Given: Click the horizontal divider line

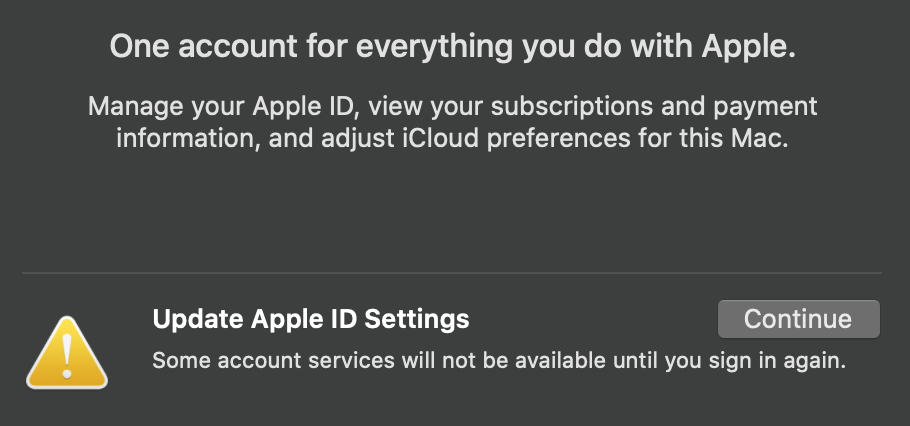Looking at the screenshot, I should click(x=452, y=272).
